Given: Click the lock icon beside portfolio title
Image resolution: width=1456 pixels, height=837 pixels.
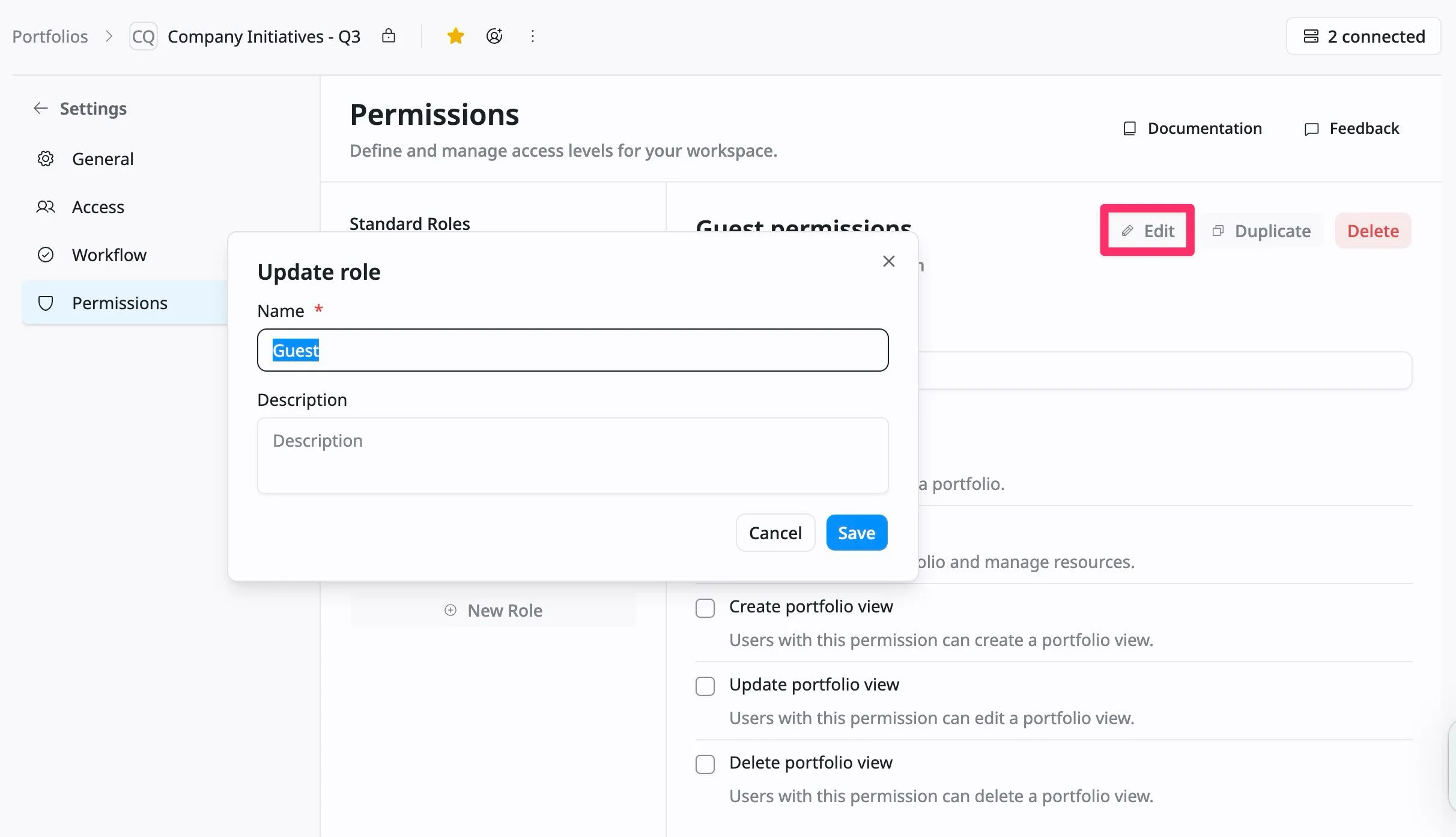Looking at the screenshot, I should point(389,36).
